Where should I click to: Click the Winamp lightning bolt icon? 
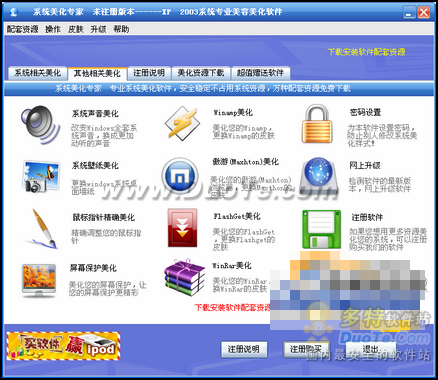(x=182, y=123)
